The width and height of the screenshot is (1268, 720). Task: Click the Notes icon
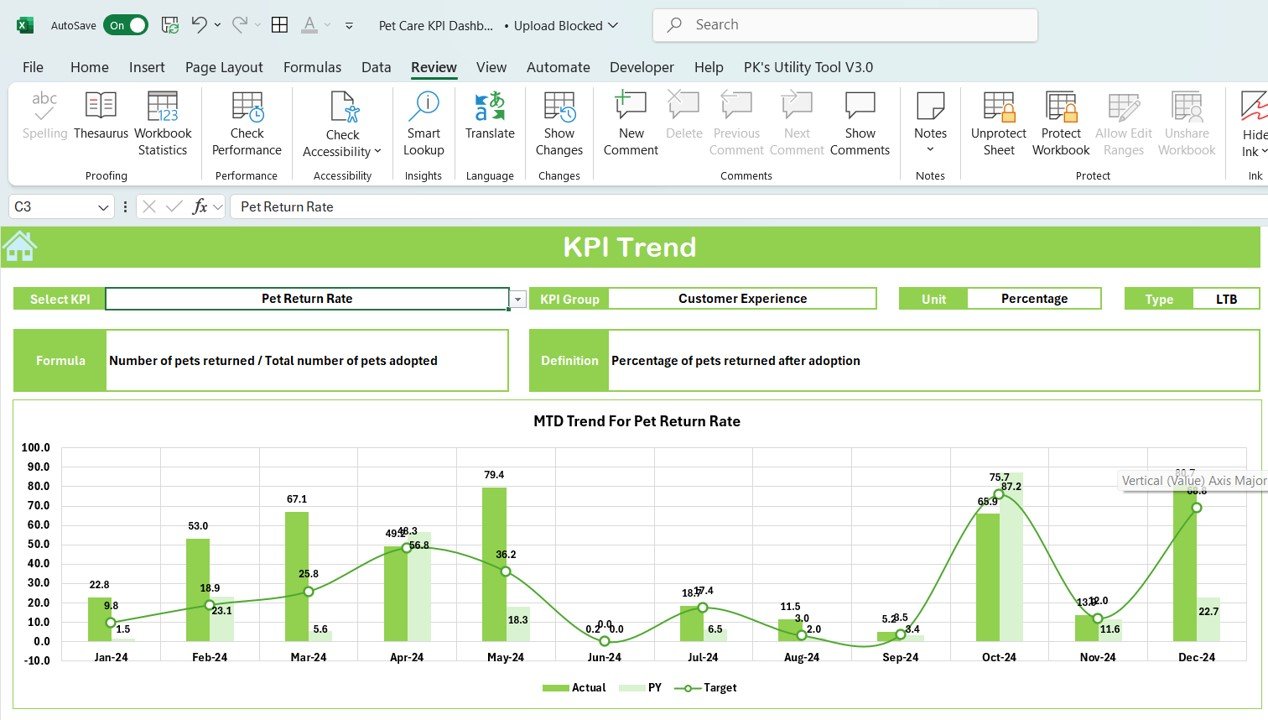pos(930,106)
